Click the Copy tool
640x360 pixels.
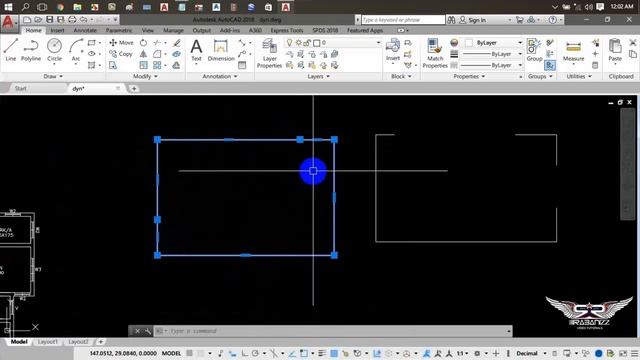tap(121, 54)
